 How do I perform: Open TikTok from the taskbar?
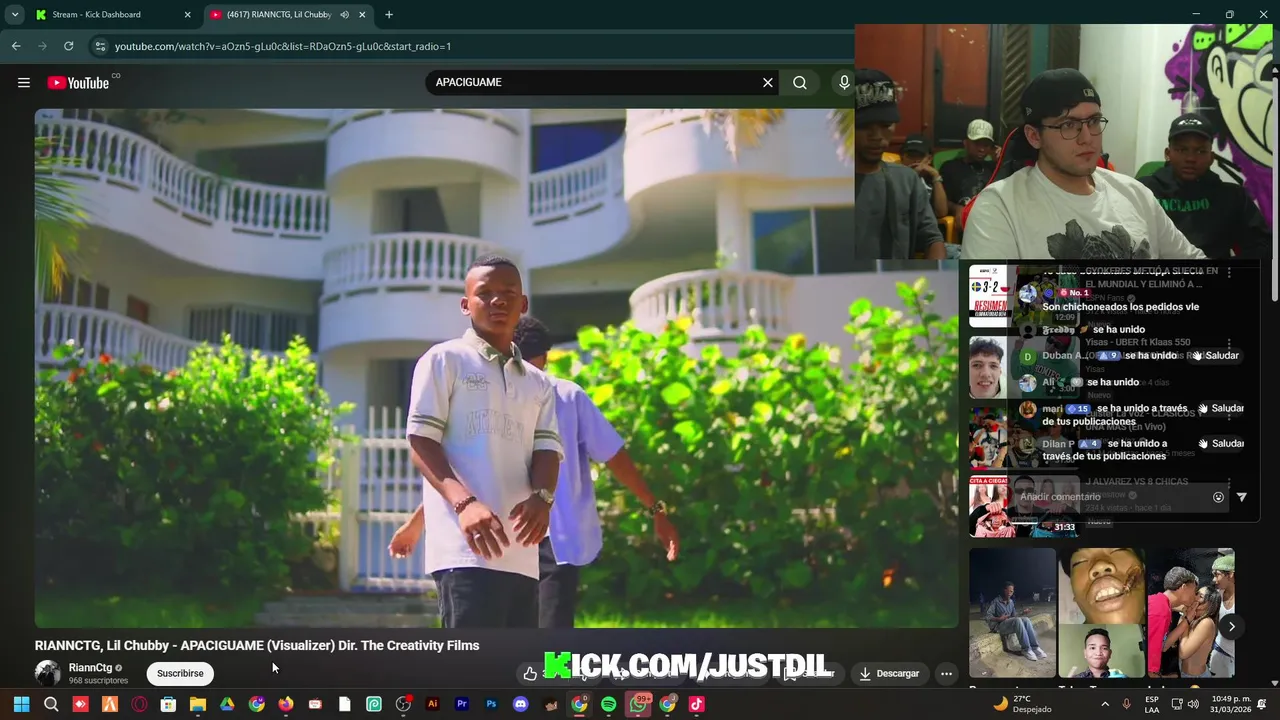coord(696,704)
